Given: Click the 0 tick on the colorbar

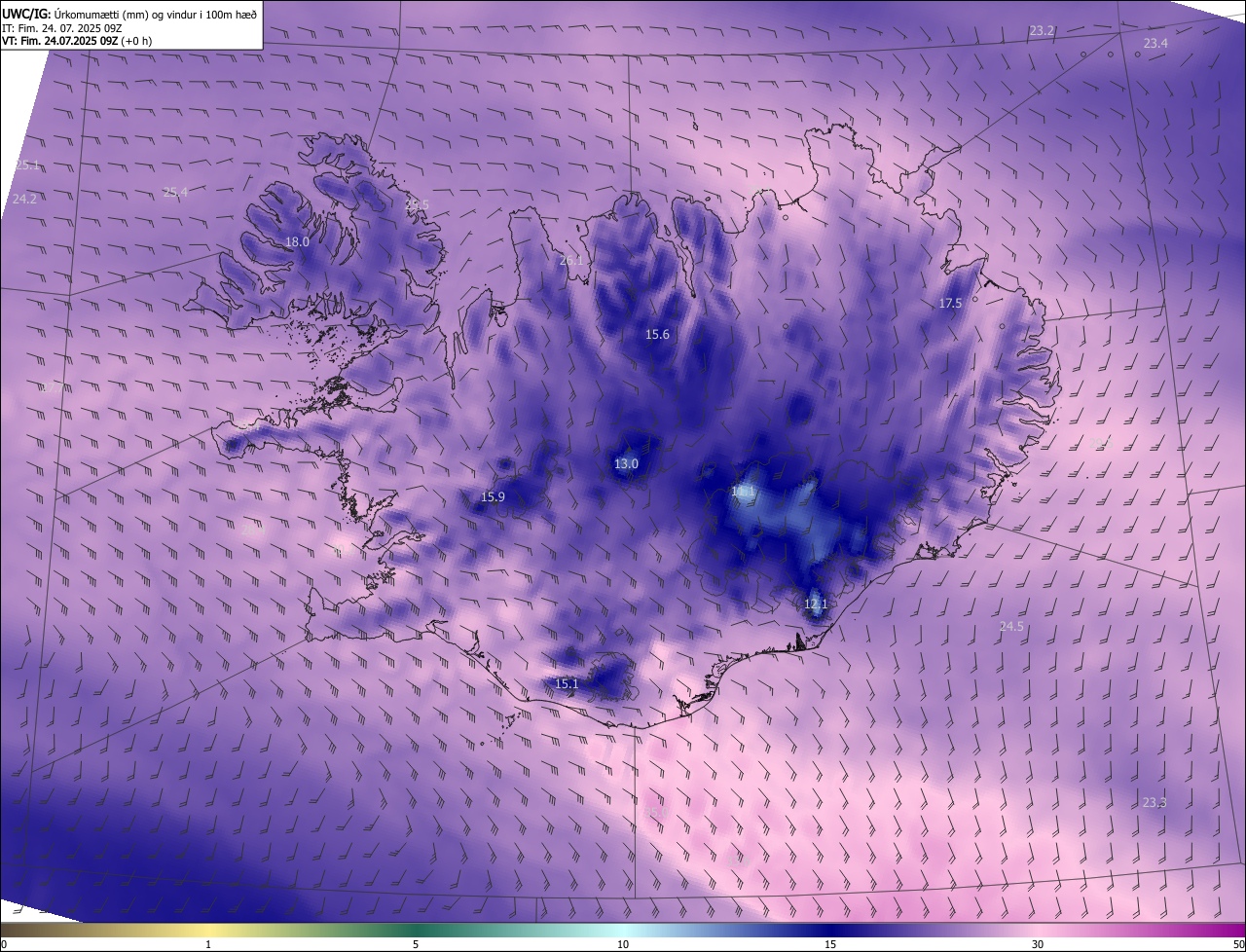Looking at the screenshot, I should 3,944.
